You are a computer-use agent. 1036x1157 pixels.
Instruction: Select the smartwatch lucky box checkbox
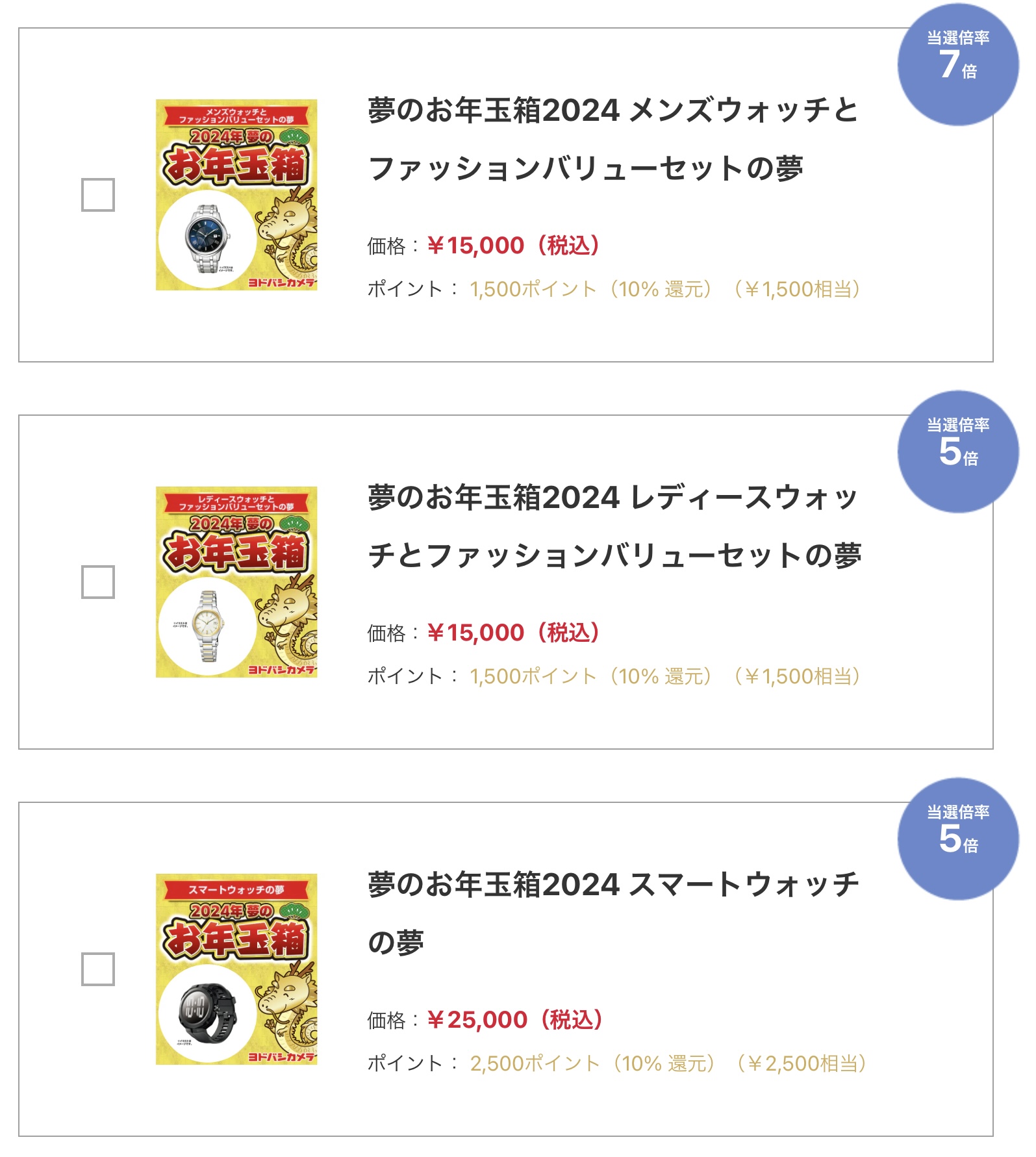click(98, 969)
